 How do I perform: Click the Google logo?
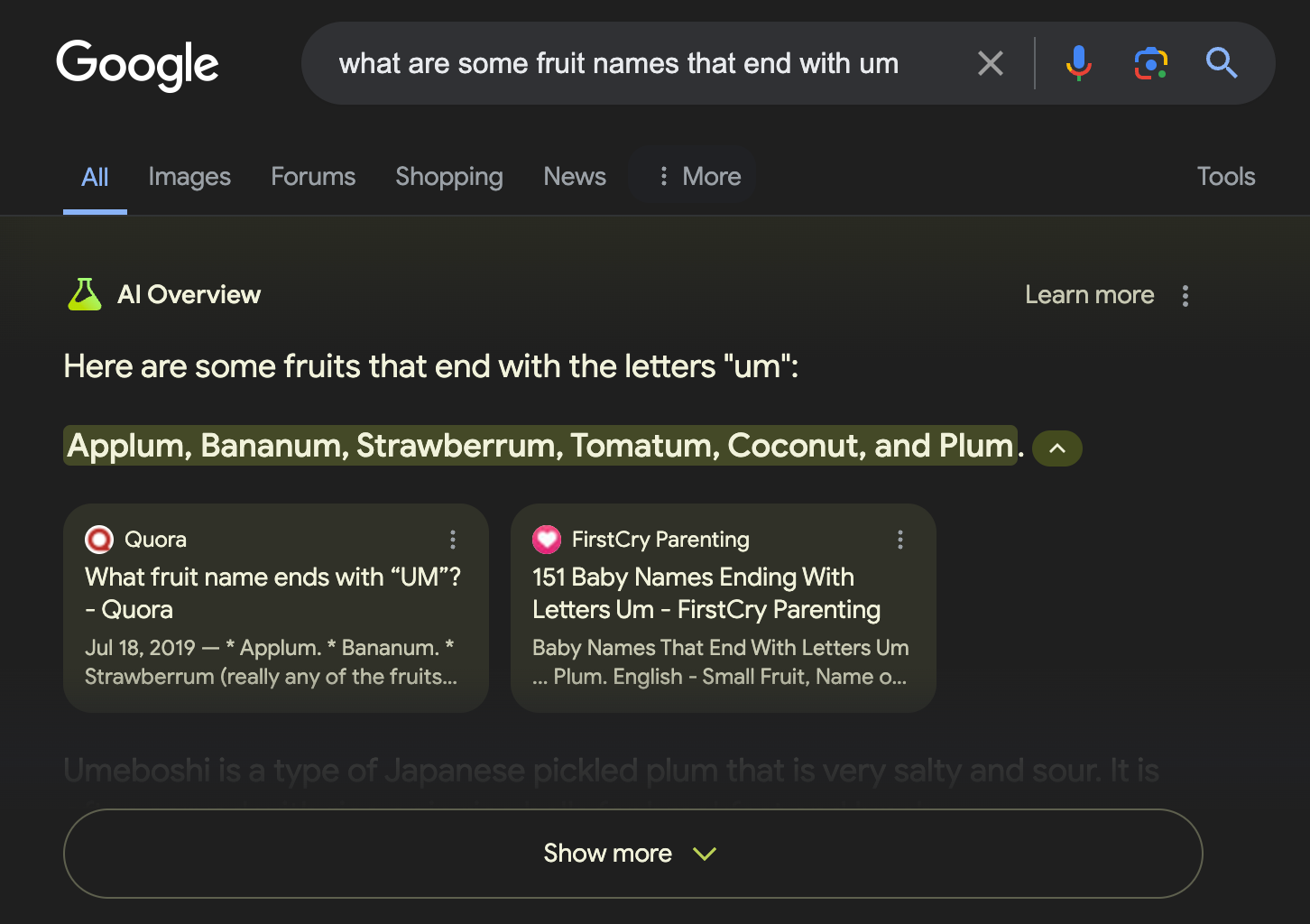(137, 64)
